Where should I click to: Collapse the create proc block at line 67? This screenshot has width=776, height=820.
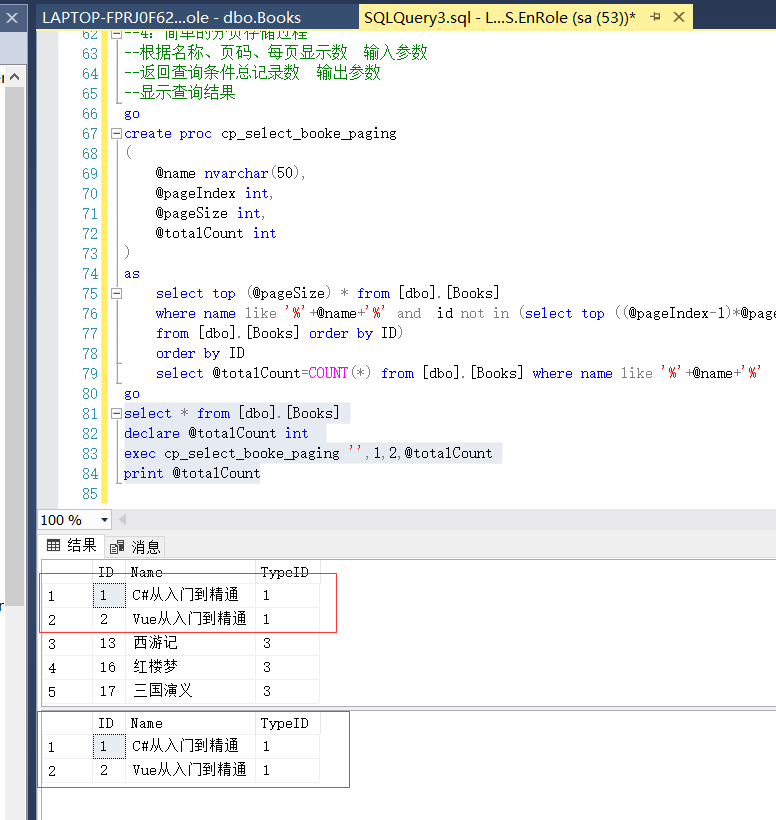coord(117,133)
